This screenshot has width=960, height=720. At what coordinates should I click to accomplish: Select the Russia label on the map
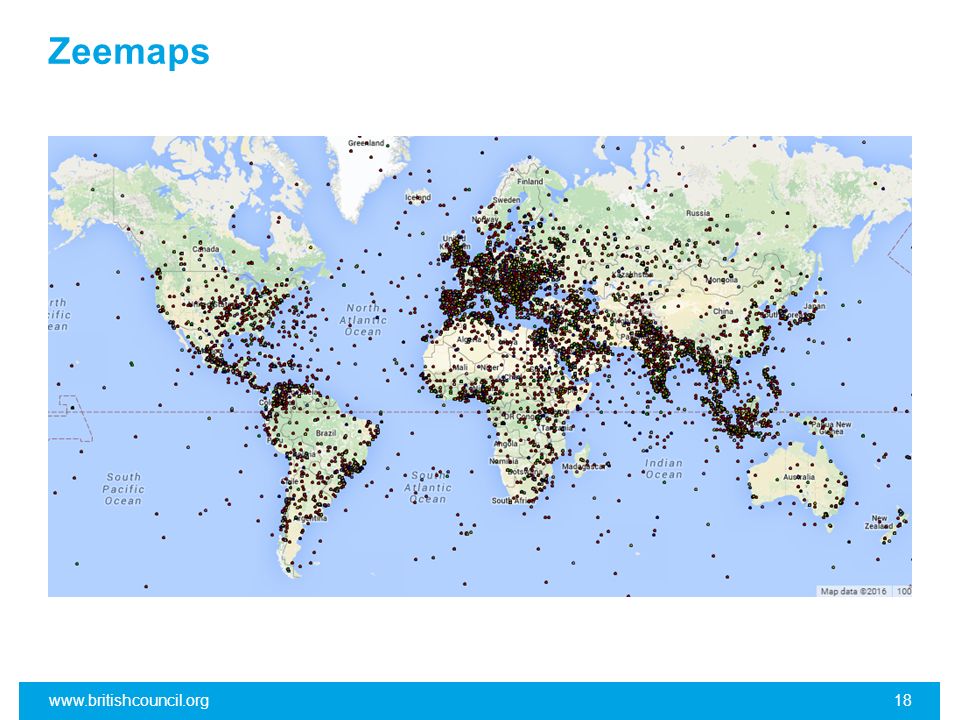click(698, 213)
